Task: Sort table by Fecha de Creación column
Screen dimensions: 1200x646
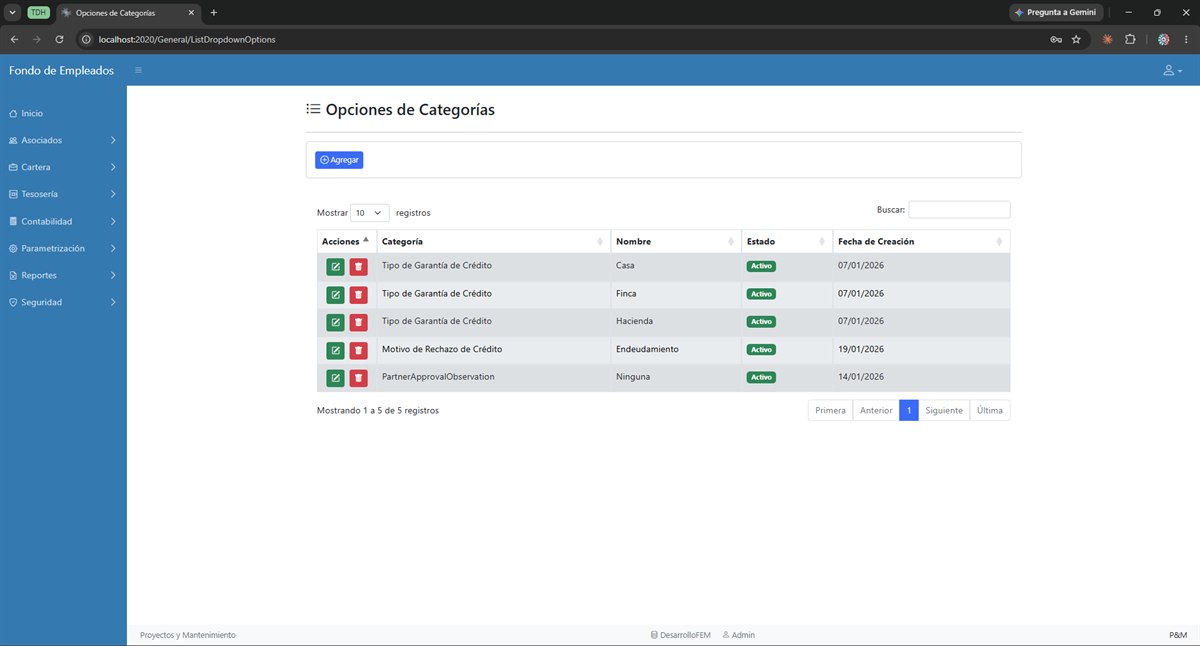Action: coord(921,241)
